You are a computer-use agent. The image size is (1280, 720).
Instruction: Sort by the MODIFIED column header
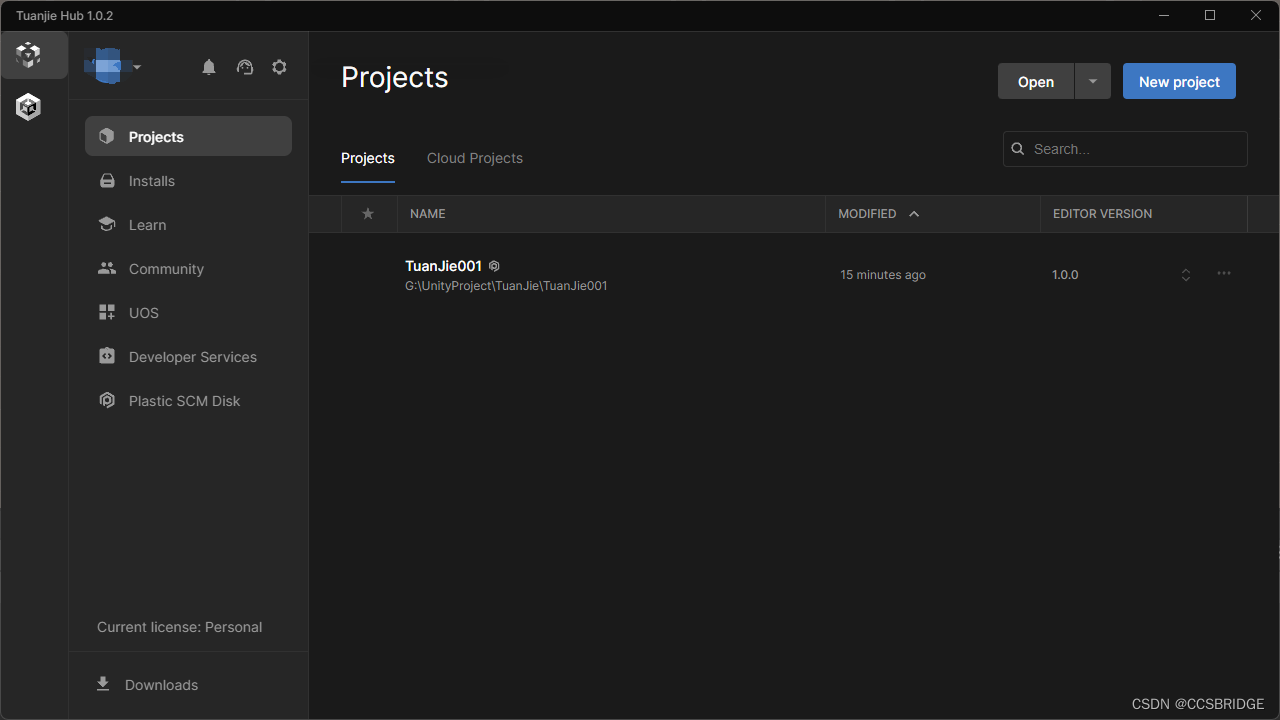(x=867, y=214)
